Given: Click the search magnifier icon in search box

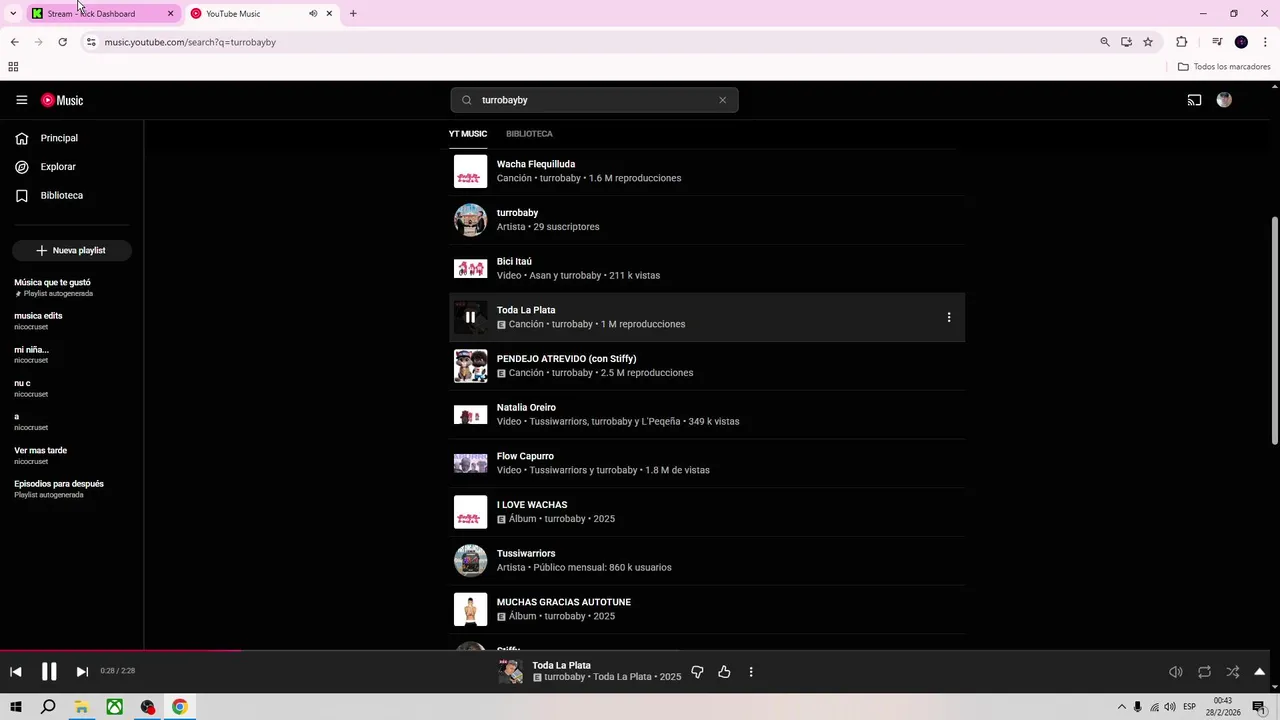Looking at the screenshot, I should (x=466, y=100).
